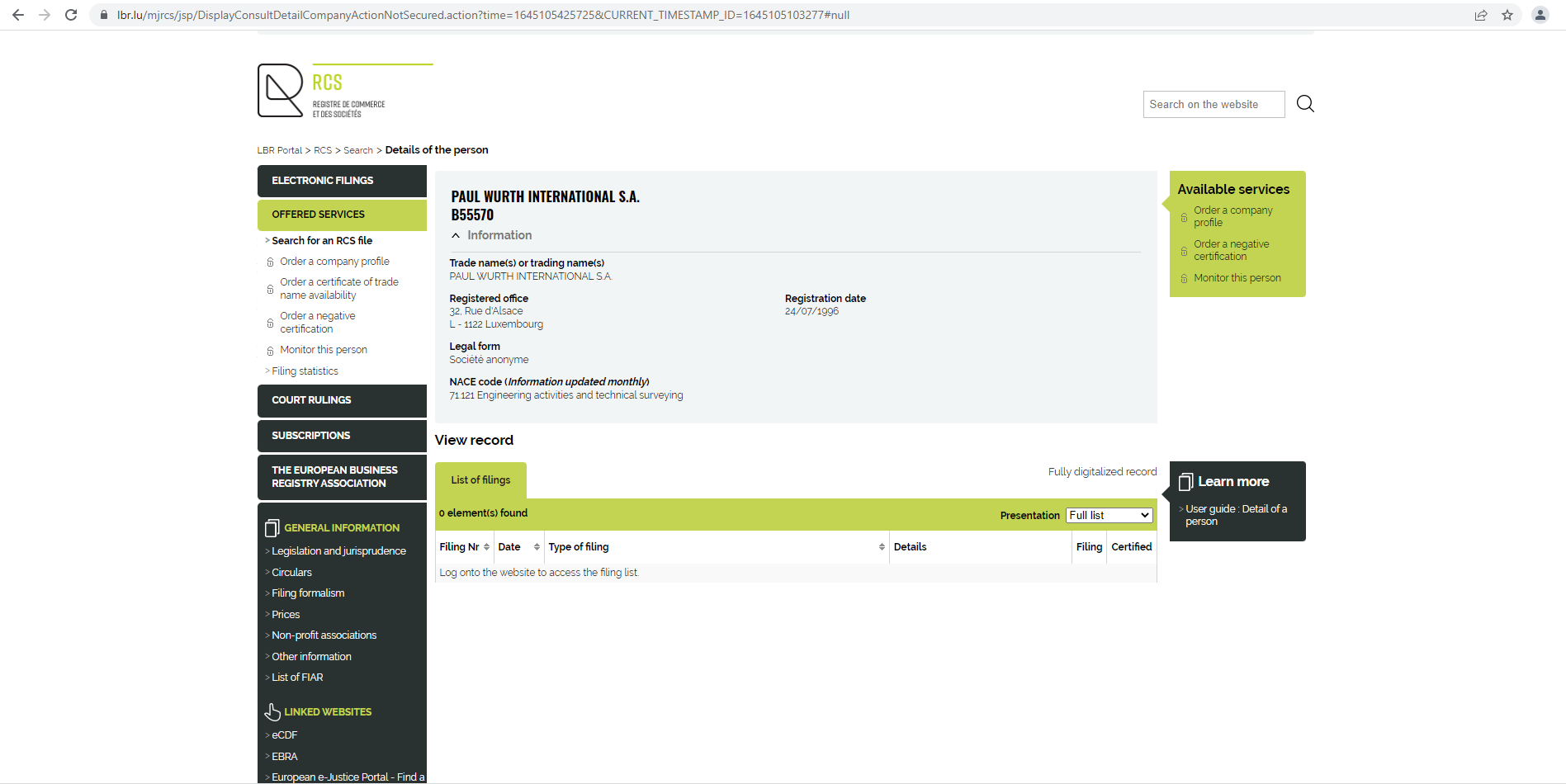Sort by Type of filing column arrows
The image size is (1566, 784).
pyautogui.click(x=882, y=547)
